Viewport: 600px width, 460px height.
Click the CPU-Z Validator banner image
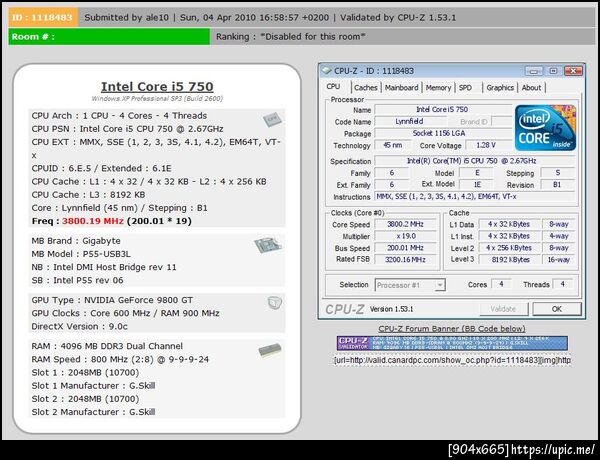452,343
